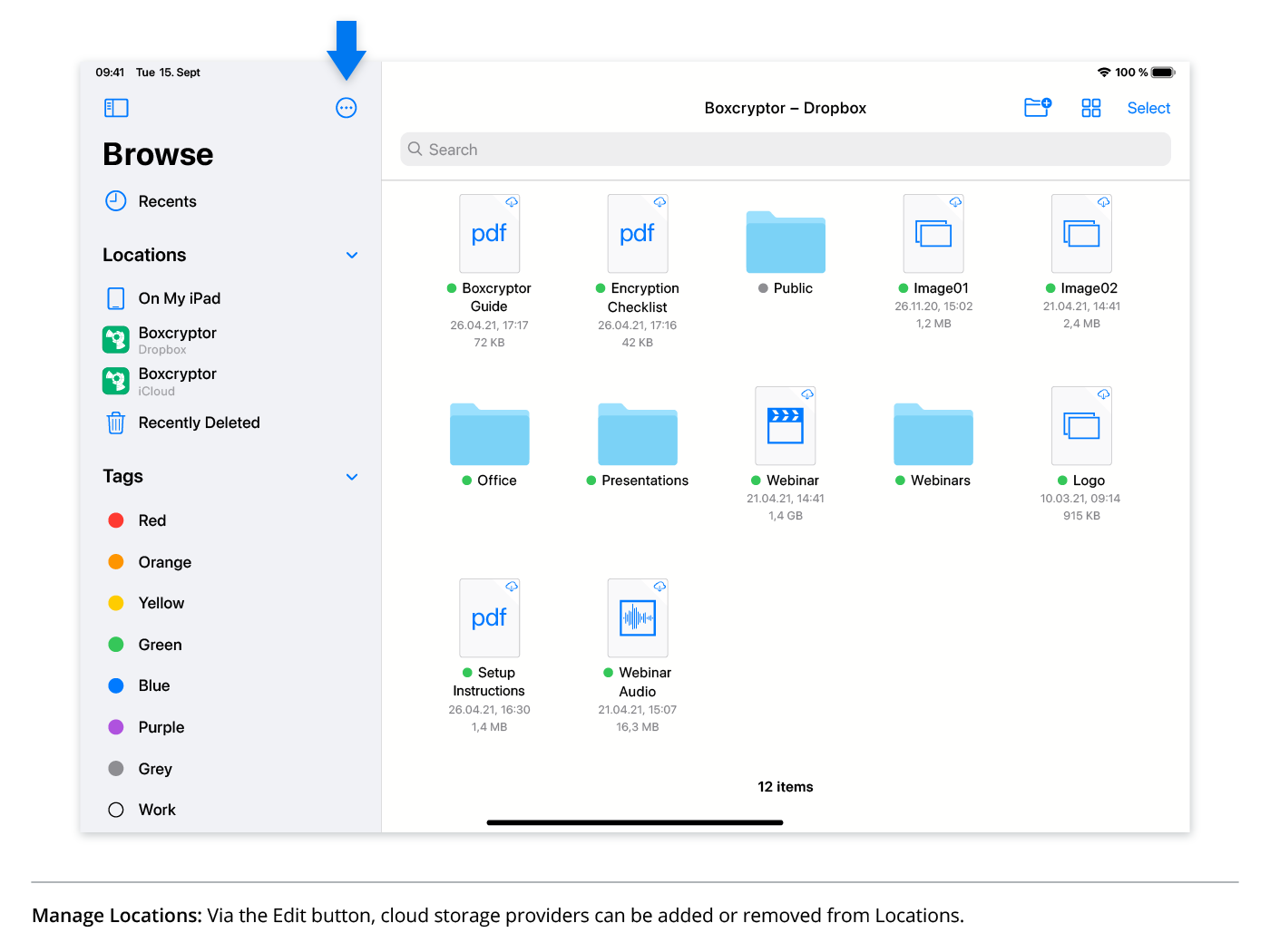1270x952 pixels.
Task: Click the Boxcryptor iCloud app icon
Action: [116, 381]
